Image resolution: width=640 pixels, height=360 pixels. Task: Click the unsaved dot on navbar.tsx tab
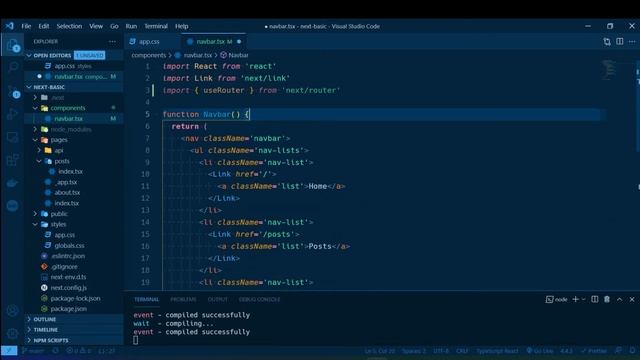pos(239,42)
